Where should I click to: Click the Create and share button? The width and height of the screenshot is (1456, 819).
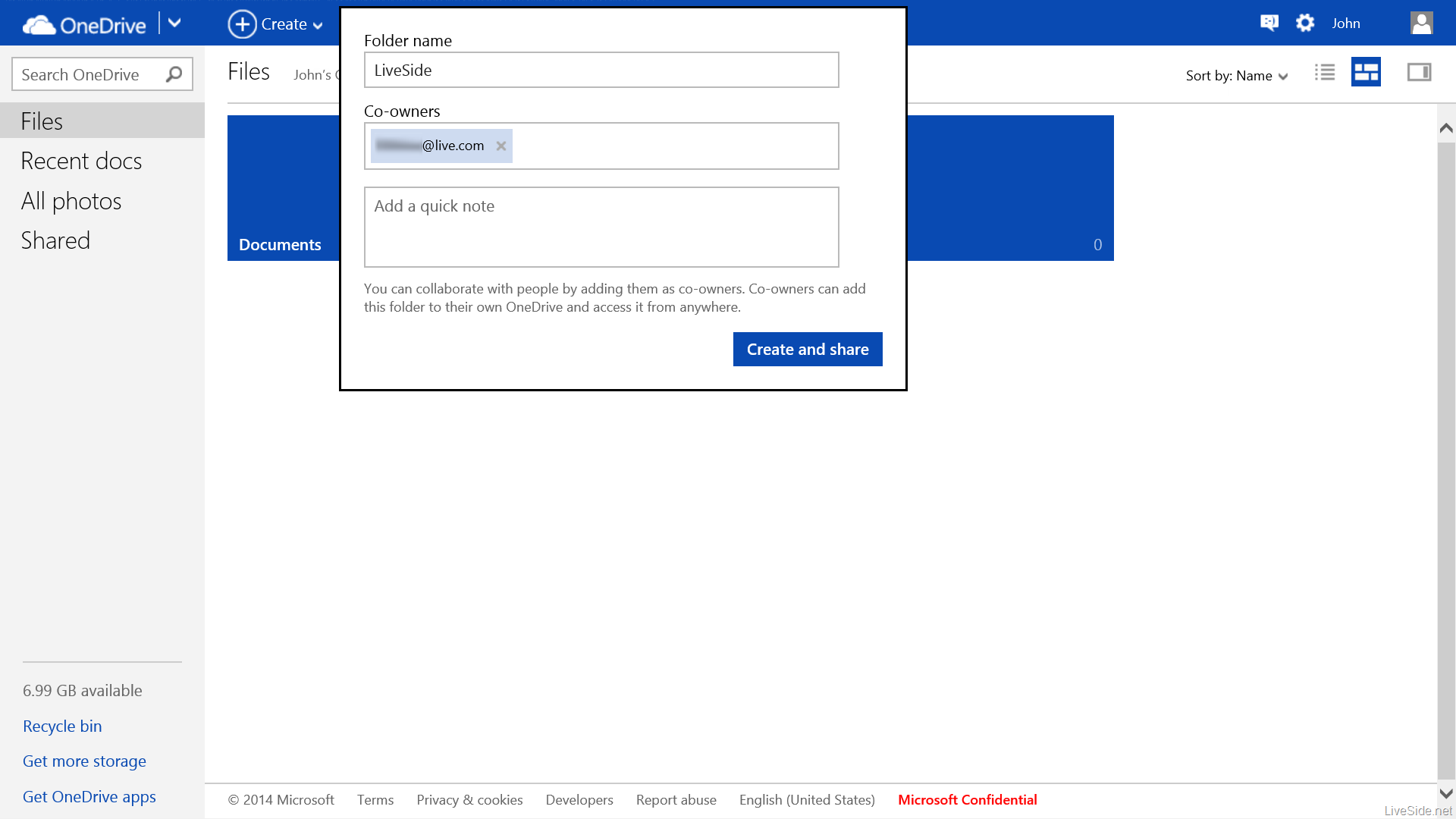point(807,348)
